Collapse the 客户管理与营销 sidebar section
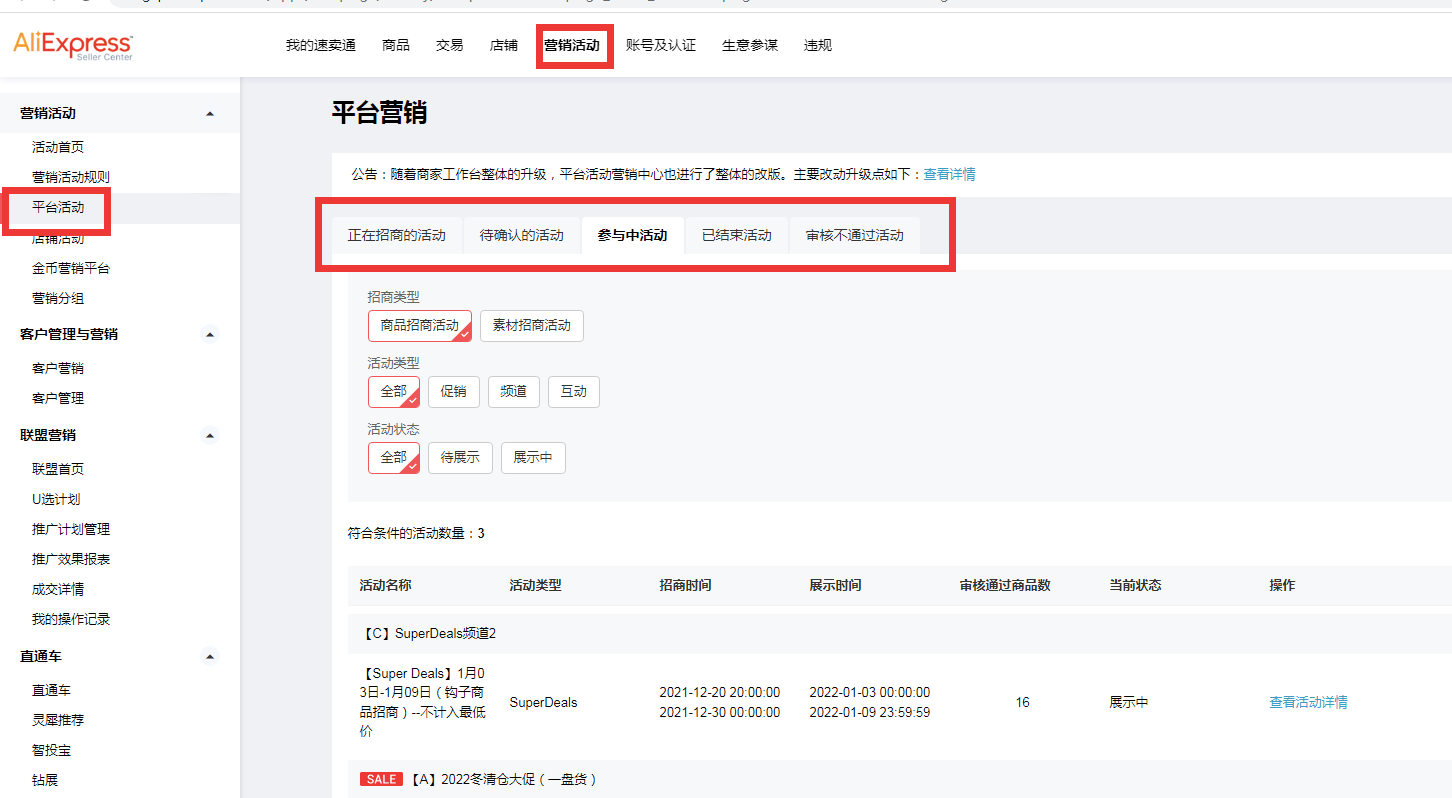Image resolution: width=1452 pixels, height=798 pixels. (x=210, y=334)
